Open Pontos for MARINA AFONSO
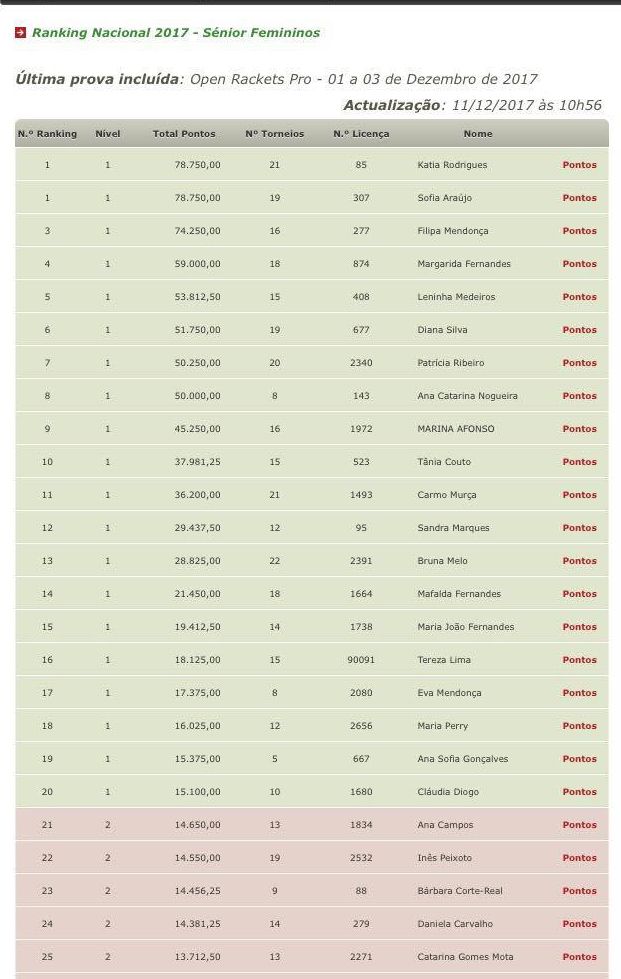 (x=579, y=428)
